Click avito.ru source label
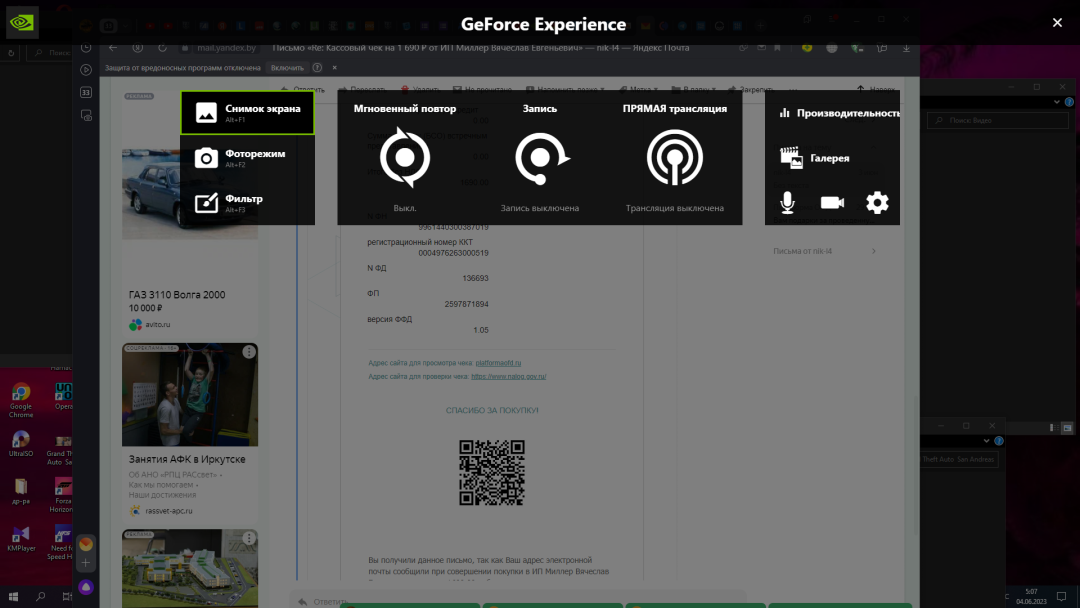Viewport: 1080px width, 608px height. [x=158, y=324]
